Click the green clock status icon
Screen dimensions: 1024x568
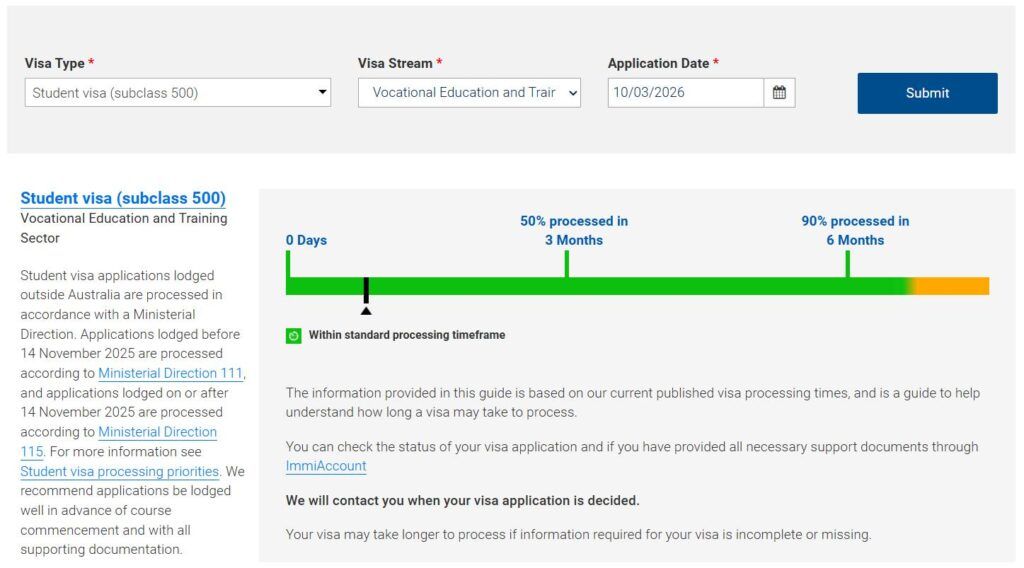click(x=294, y=336)
